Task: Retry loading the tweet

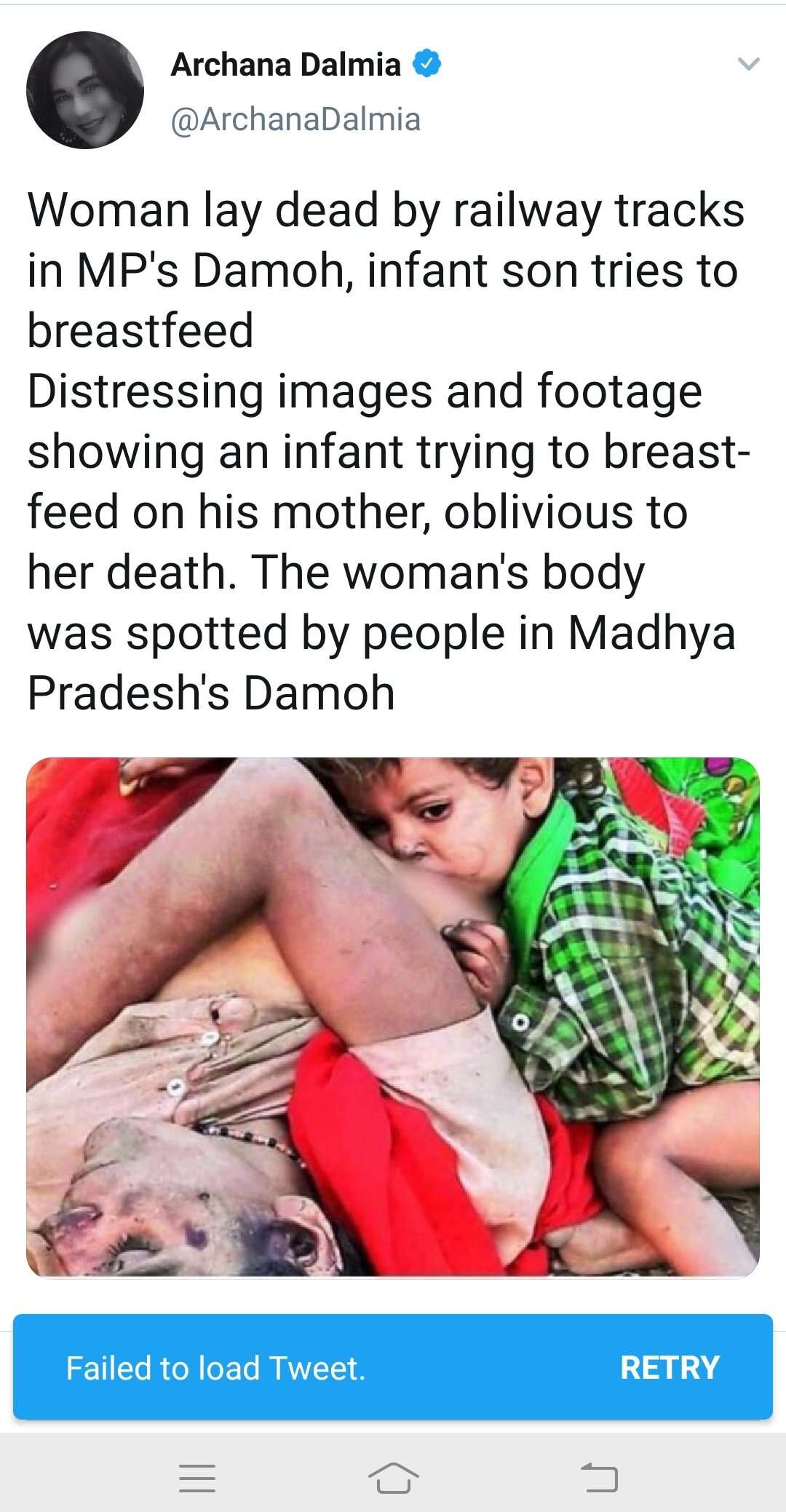Action: pos(670,1367)
